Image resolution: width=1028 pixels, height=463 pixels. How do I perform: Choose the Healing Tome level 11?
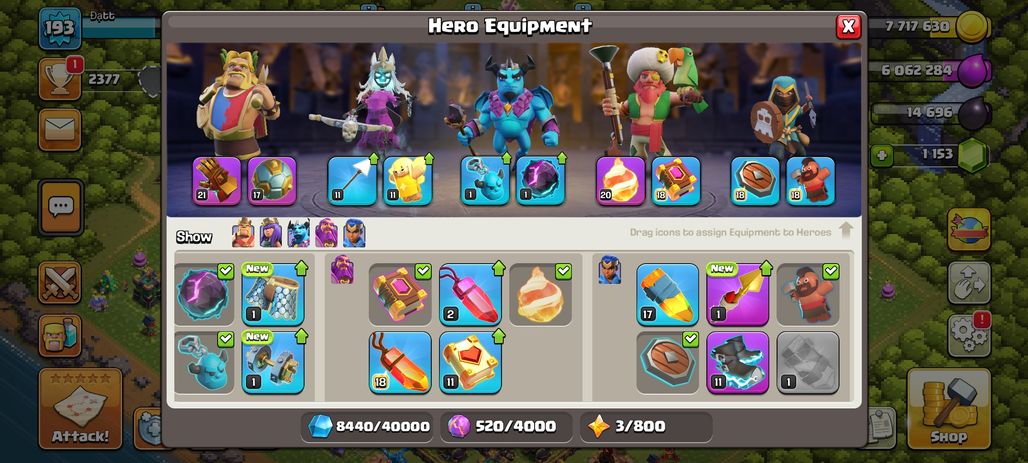pos(470,362)
